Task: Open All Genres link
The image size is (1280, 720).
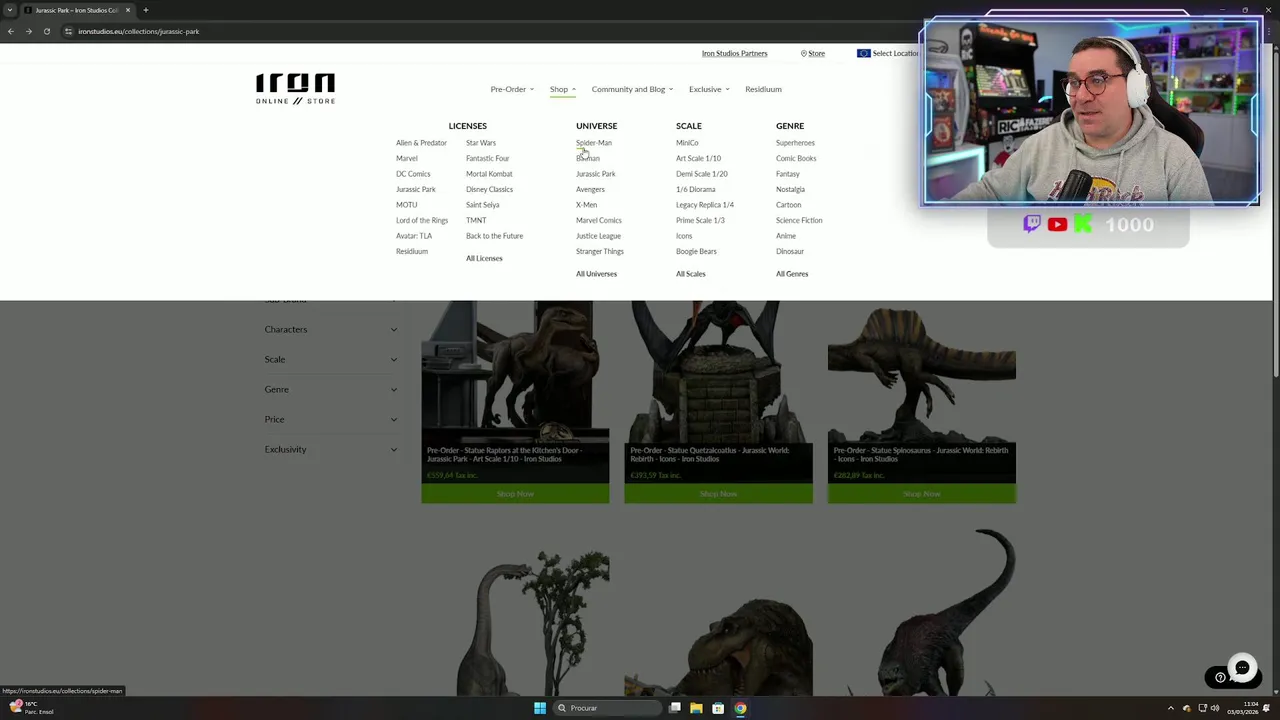Action: 792,274
